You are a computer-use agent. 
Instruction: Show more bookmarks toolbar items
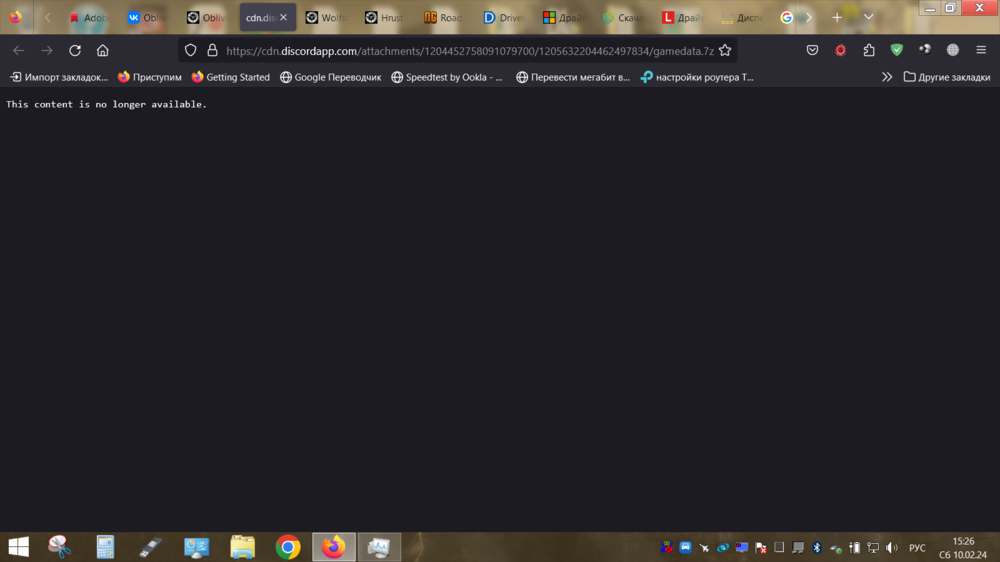coord(886,77)
